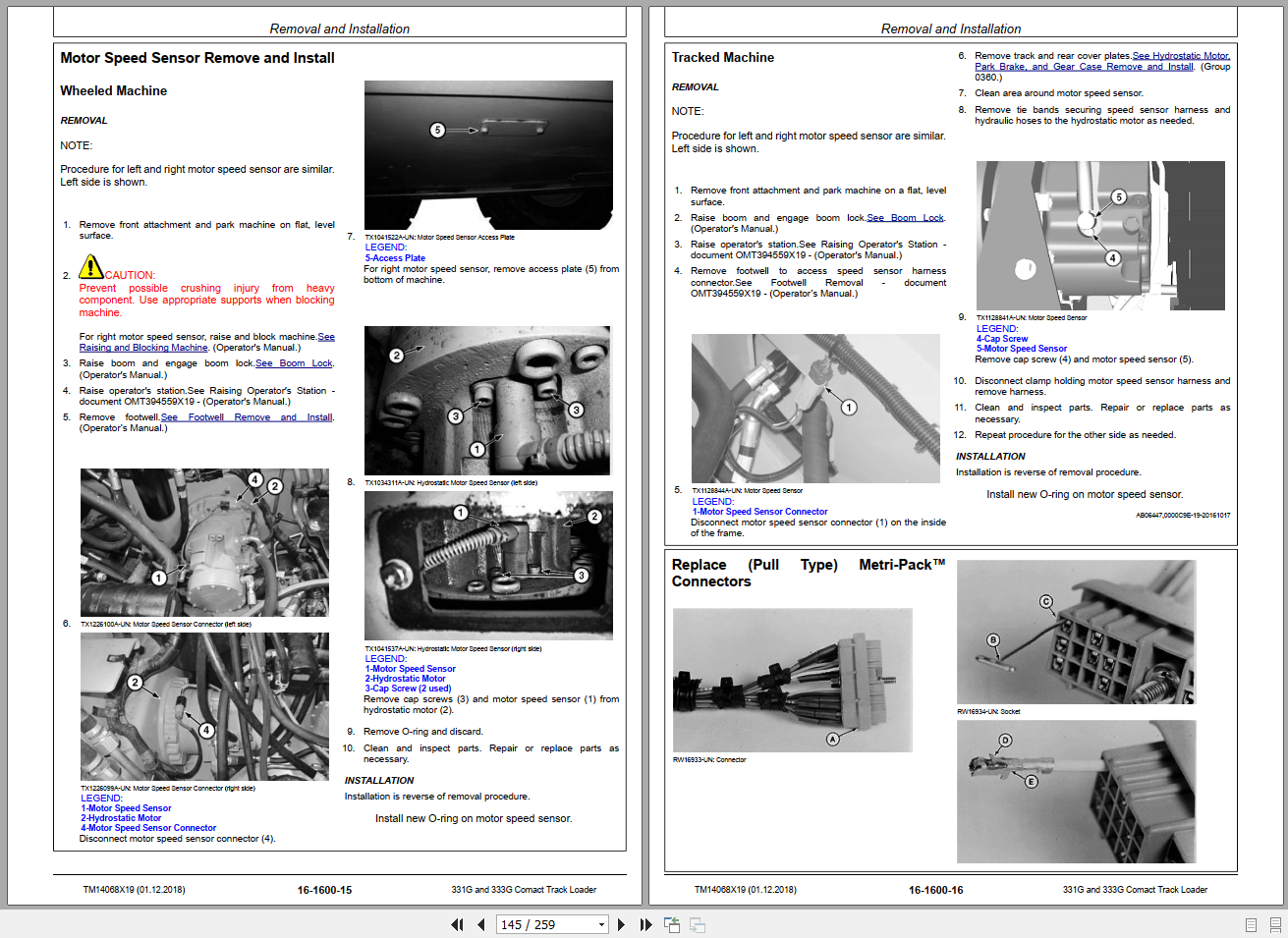
Task: Click the Metri-Pack connector photo RW16933
Action: [x=792, y=680]
